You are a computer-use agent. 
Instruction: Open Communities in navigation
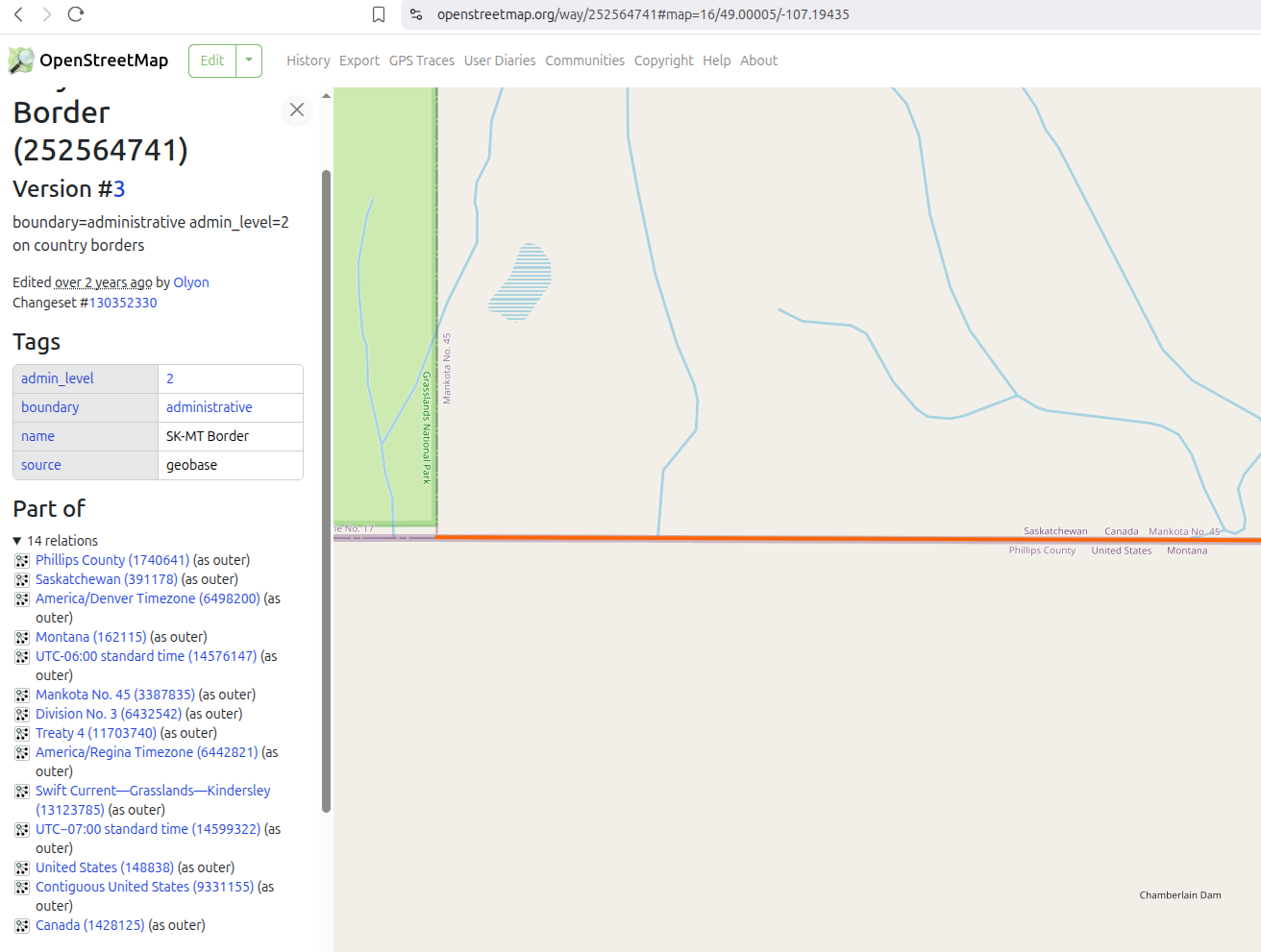pos(584,61)
